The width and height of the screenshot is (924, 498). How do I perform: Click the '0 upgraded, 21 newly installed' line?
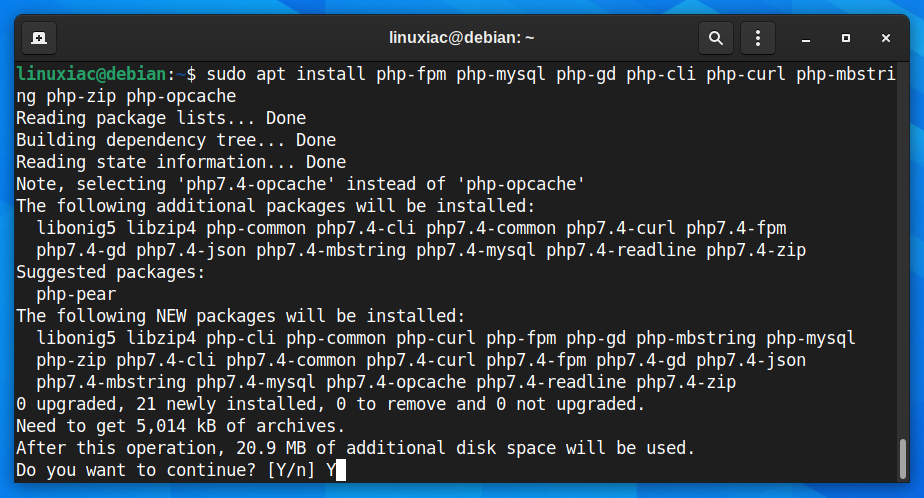coord(331,404)
